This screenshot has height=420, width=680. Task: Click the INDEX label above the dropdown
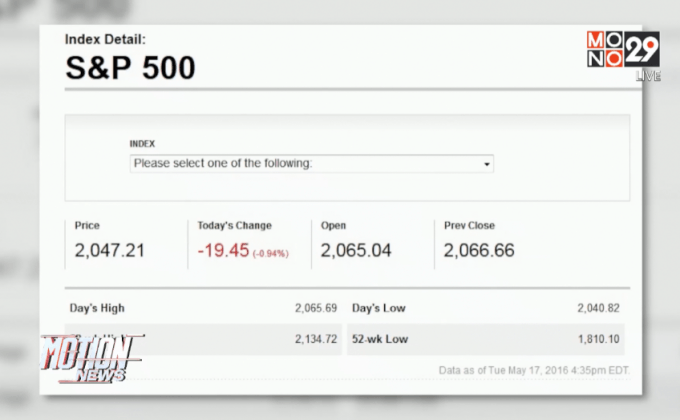pyautogui.click(x=142, y=144)
